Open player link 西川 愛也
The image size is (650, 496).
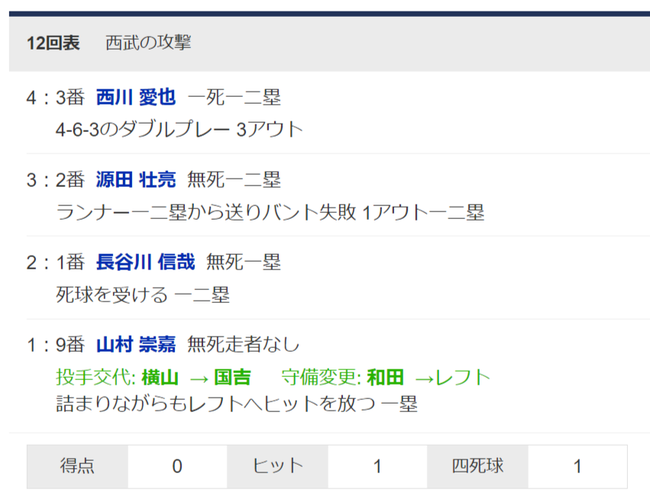[x=136, y=97]
